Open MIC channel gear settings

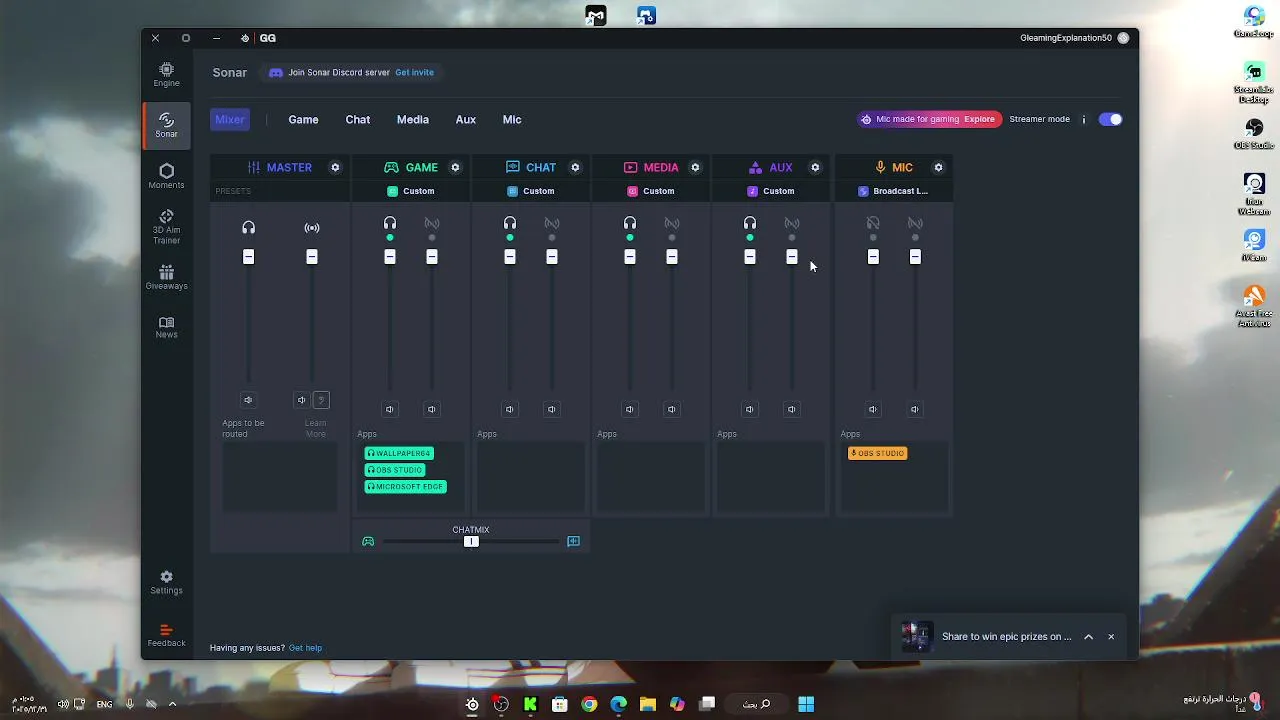point(938,167)
